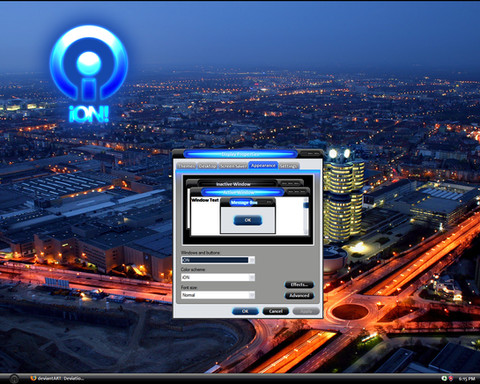Click the taskbar clock showing 6:15 PM

coord(467,379)
